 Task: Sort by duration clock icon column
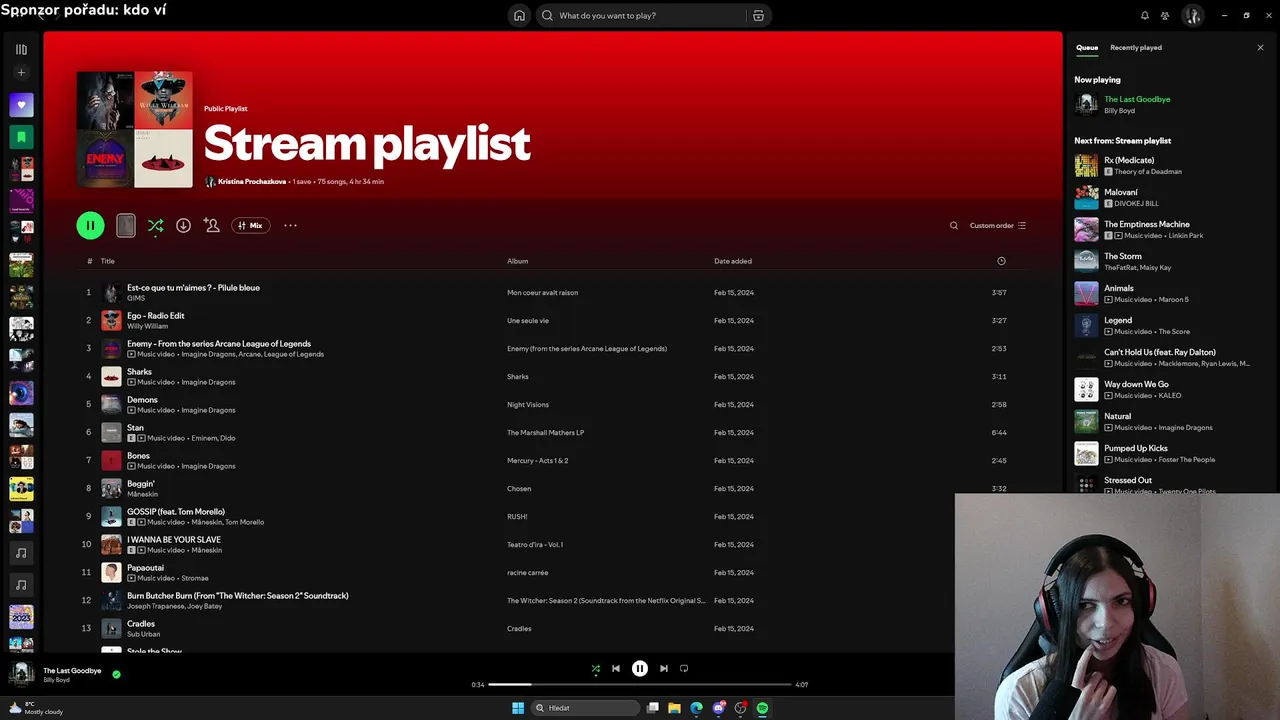pyautogui.click(x=1001, y=261)
